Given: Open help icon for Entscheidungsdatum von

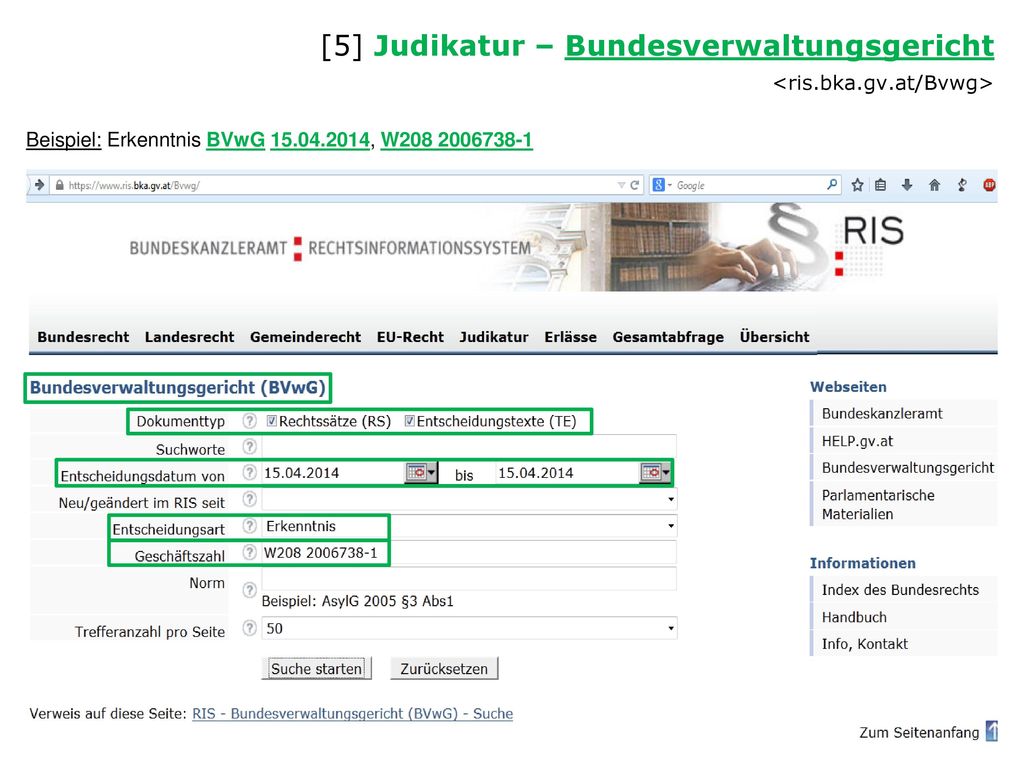Looking at the screenshot, I should click(x=249, y=473).
